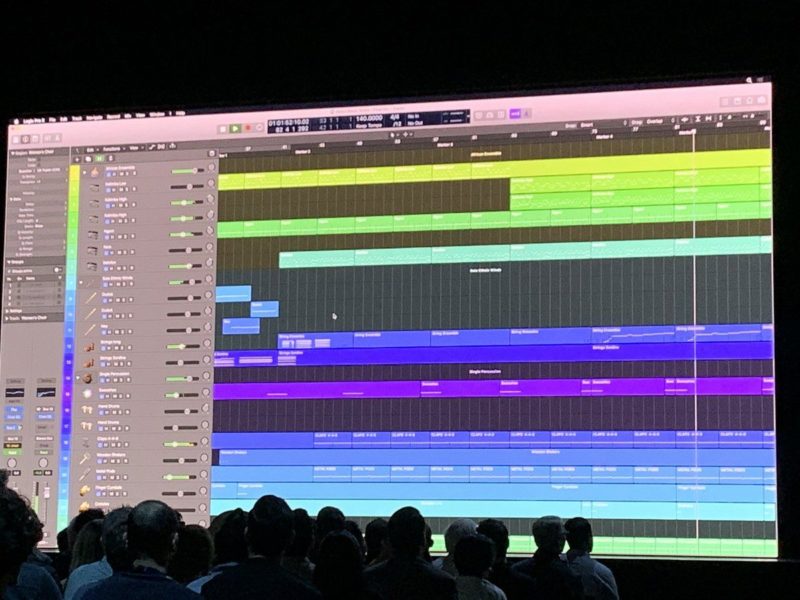Click the 4/4 time signature display
The image size is (800, 600).
394,117
